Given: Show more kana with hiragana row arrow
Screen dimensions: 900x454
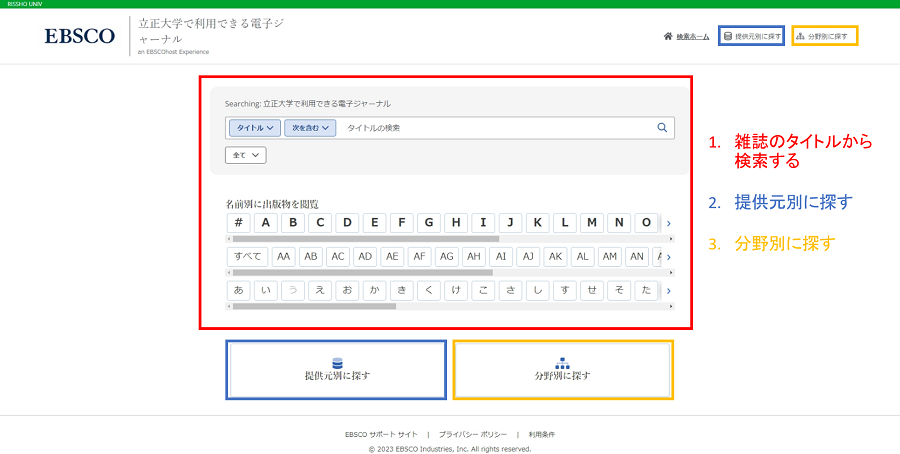Looking at the screenshot, I should (x=669, y=291).
